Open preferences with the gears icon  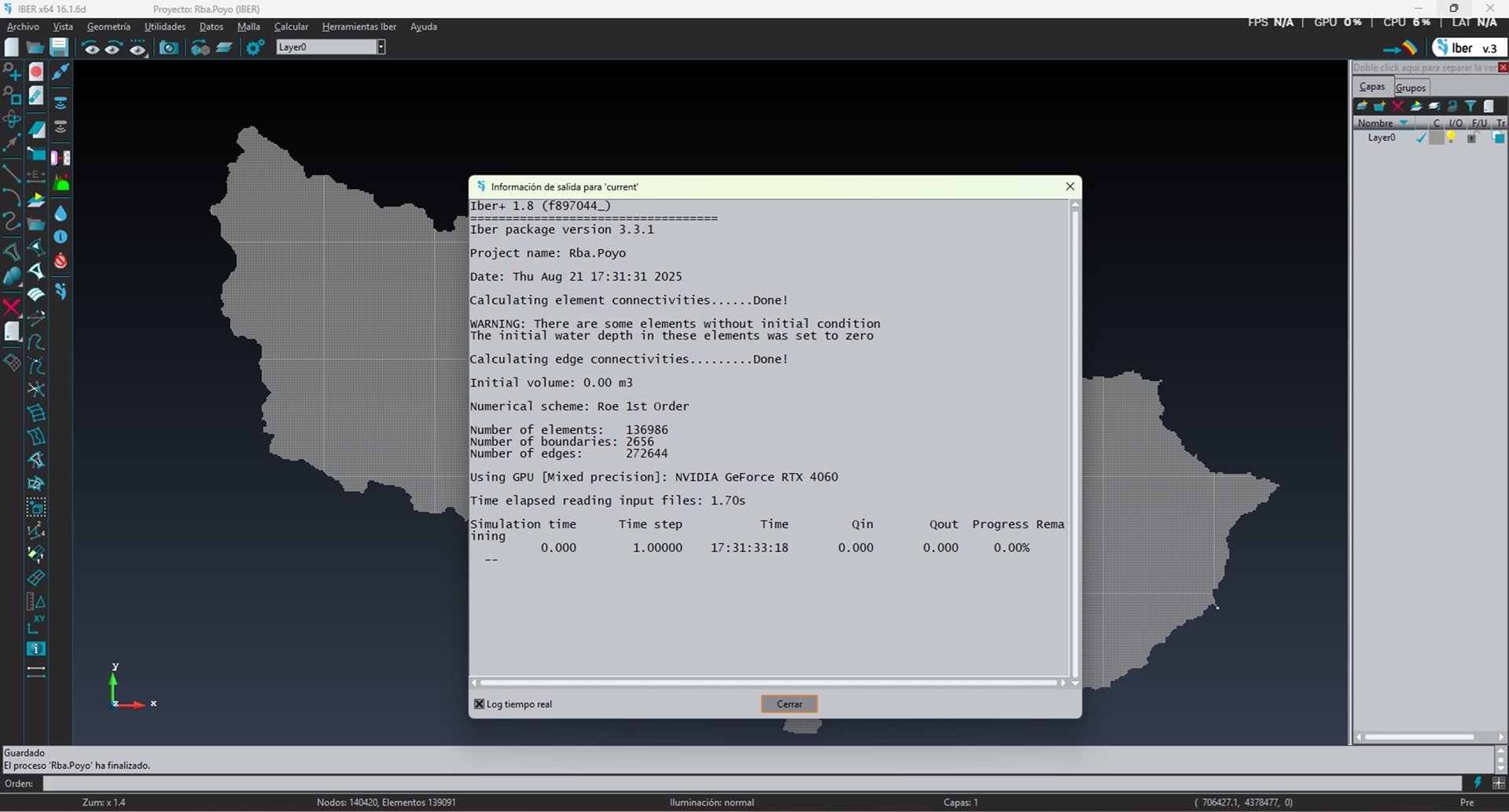pos(255,48)
